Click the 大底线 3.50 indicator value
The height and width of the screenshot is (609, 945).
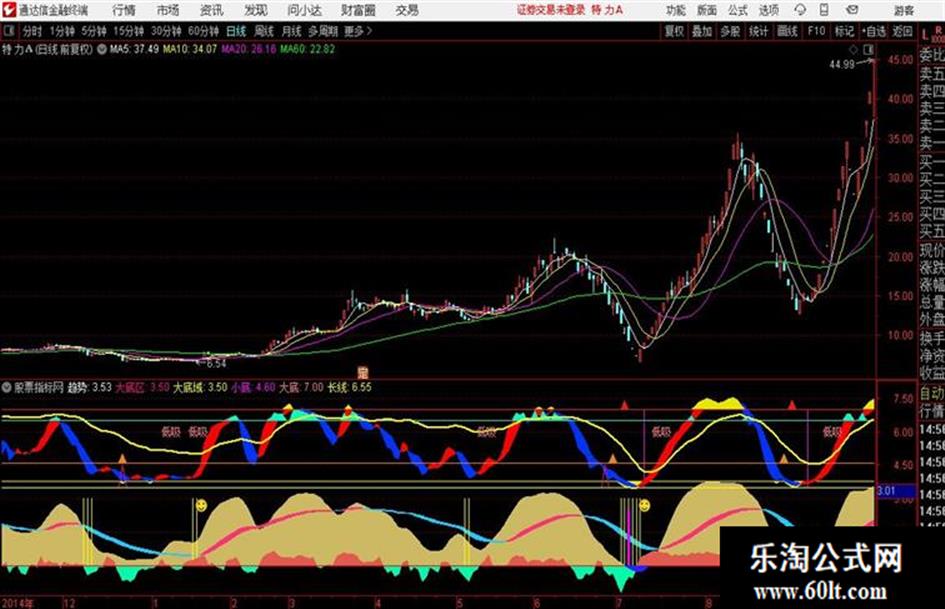tap(200, 387)
